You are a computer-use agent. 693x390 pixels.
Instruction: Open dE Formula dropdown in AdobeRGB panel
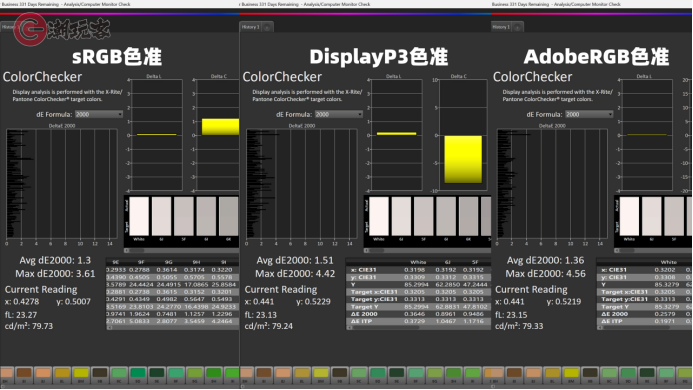589,114
